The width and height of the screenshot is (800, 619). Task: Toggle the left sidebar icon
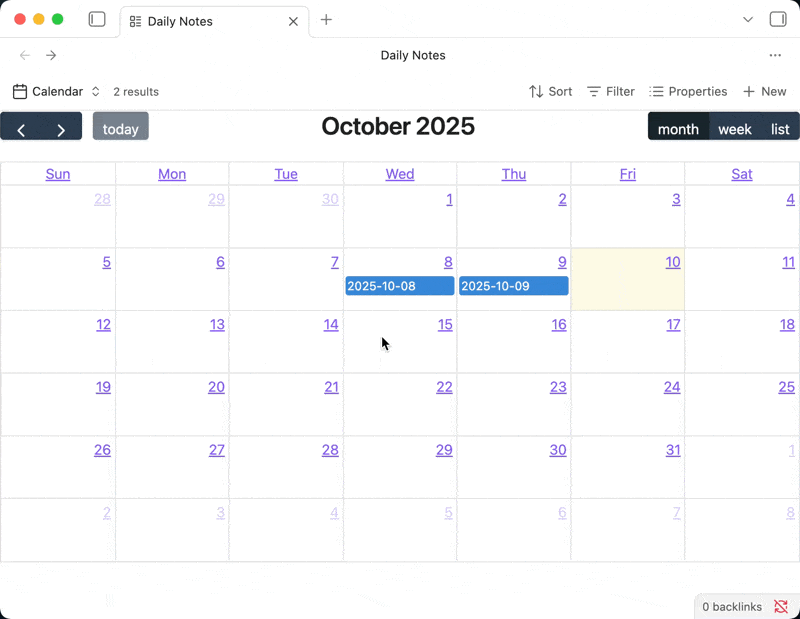(x=97, y=20)
